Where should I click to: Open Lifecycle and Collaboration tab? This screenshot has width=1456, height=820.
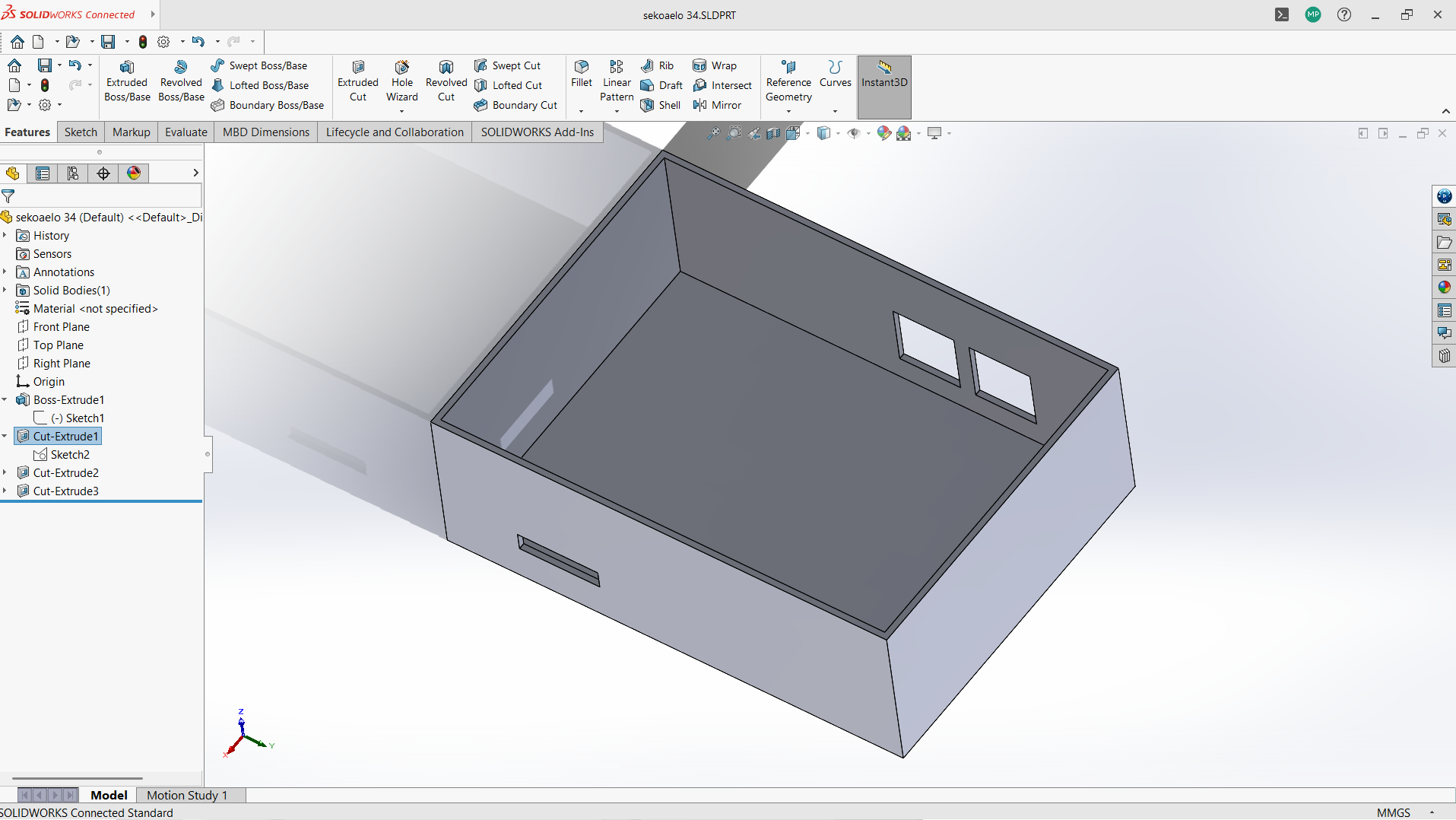(x=395, y=132)
